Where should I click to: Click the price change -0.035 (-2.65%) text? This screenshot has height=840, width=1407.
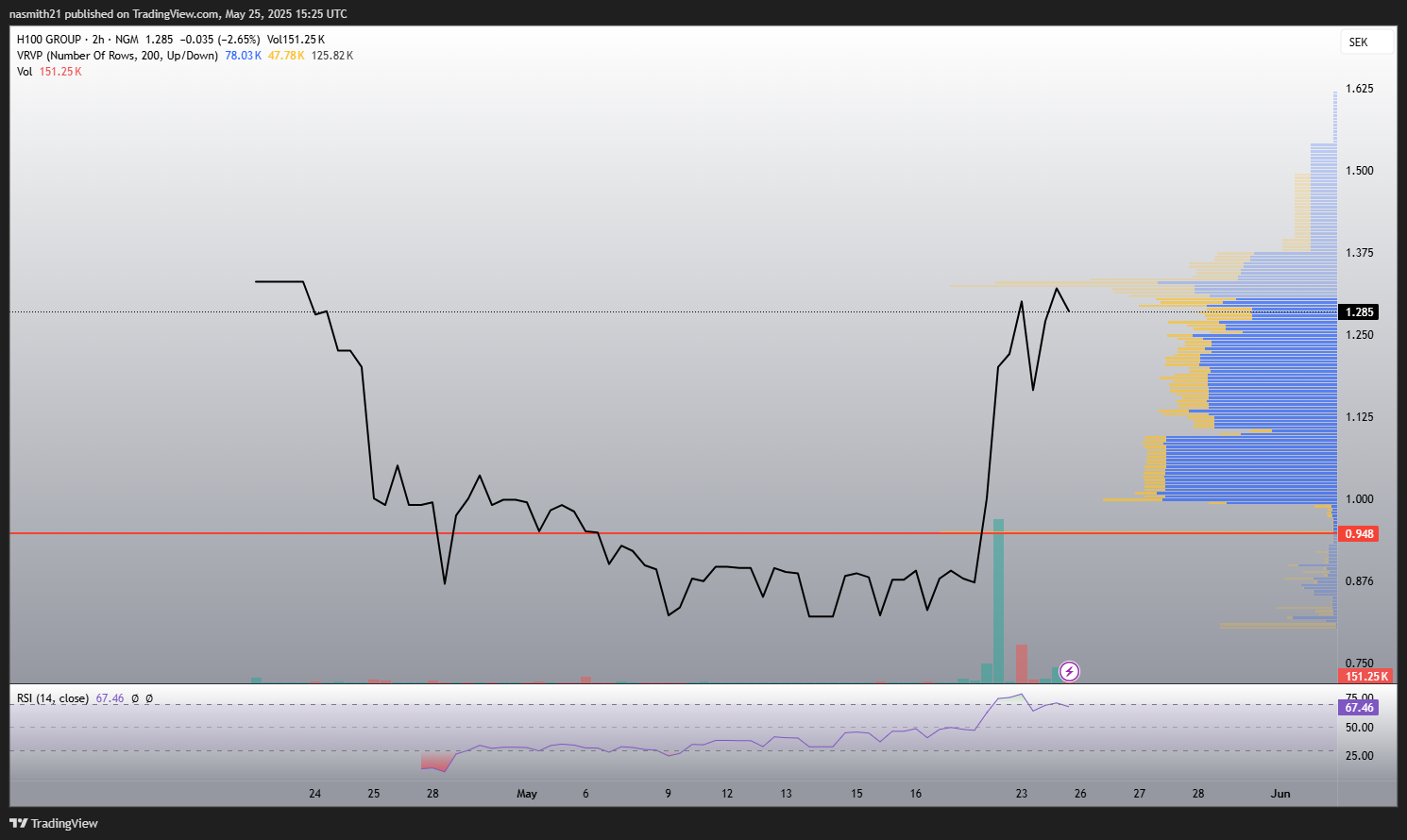point(220,40)
